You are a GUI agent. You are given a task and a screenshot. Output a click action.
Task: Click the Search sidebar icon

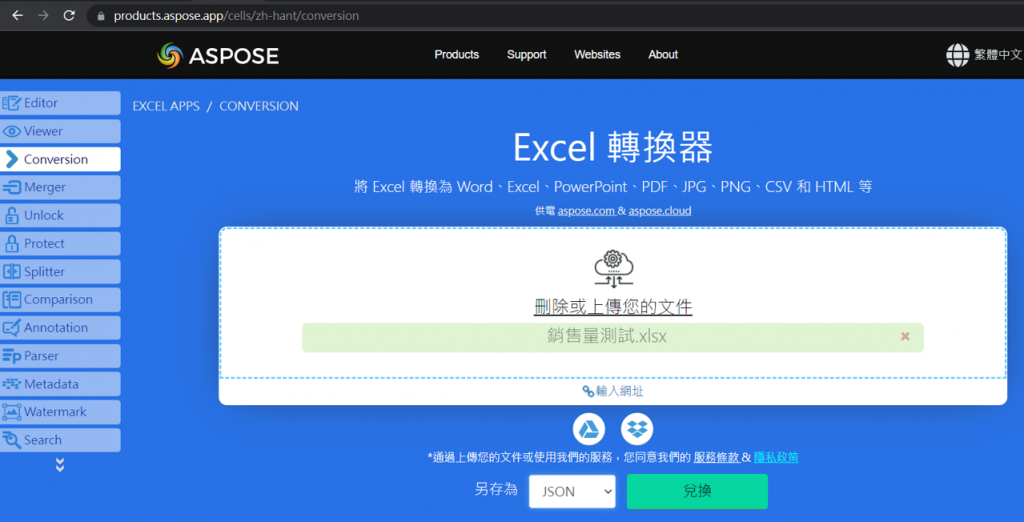tap(12, 440)
